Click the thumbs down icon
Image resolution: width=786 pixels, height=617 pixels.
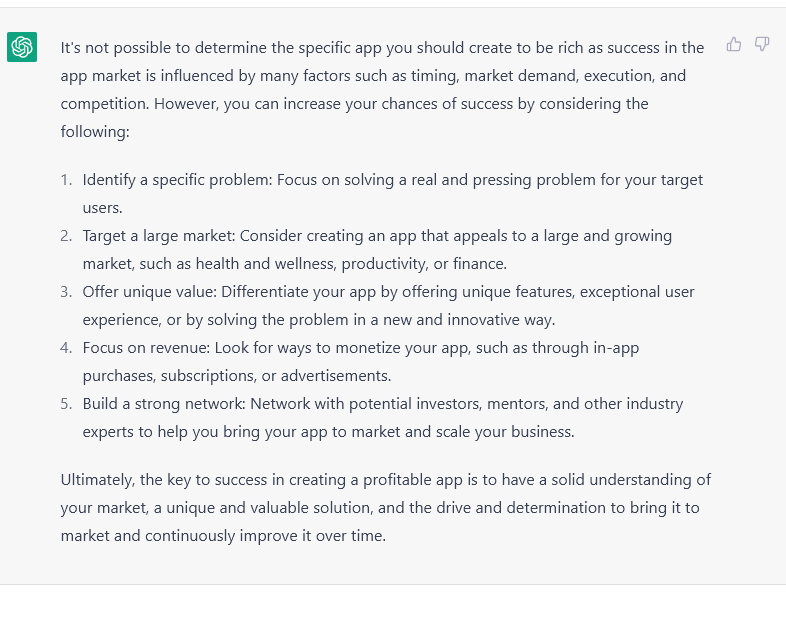pos(762,44)
